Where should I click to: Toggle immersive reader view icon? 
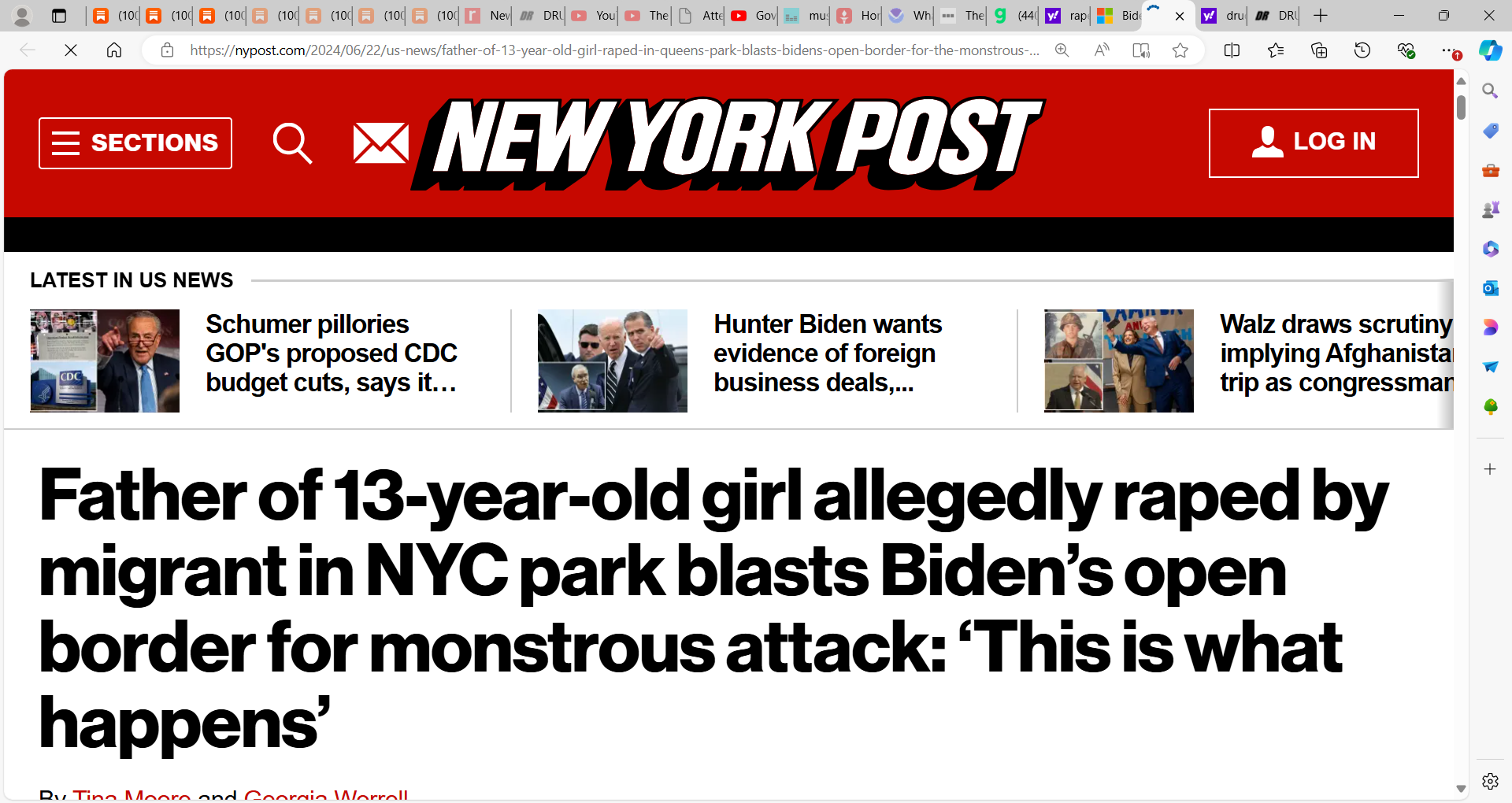point(1141,50)
